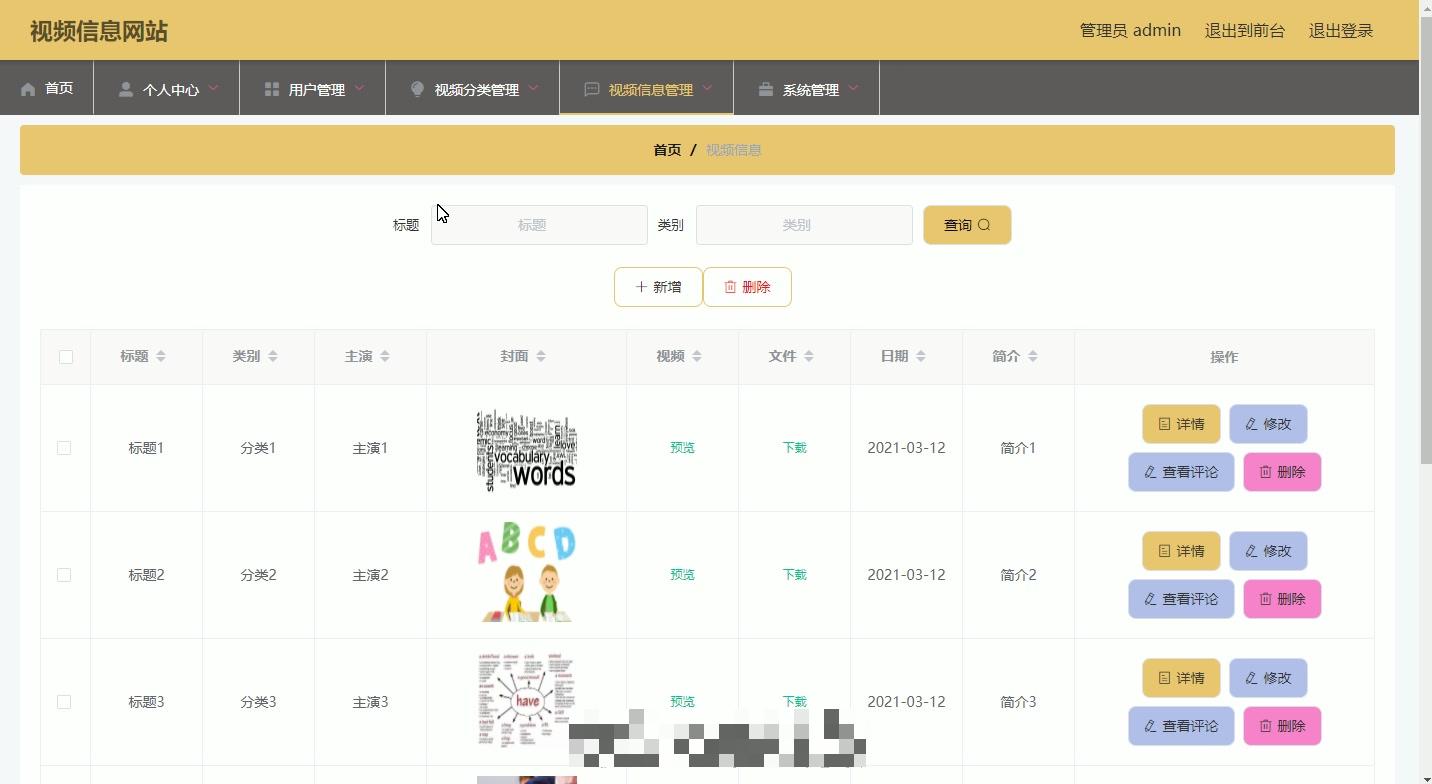Click the trash icon on 删除 button

pyautogui.click(x=729, y=287)
